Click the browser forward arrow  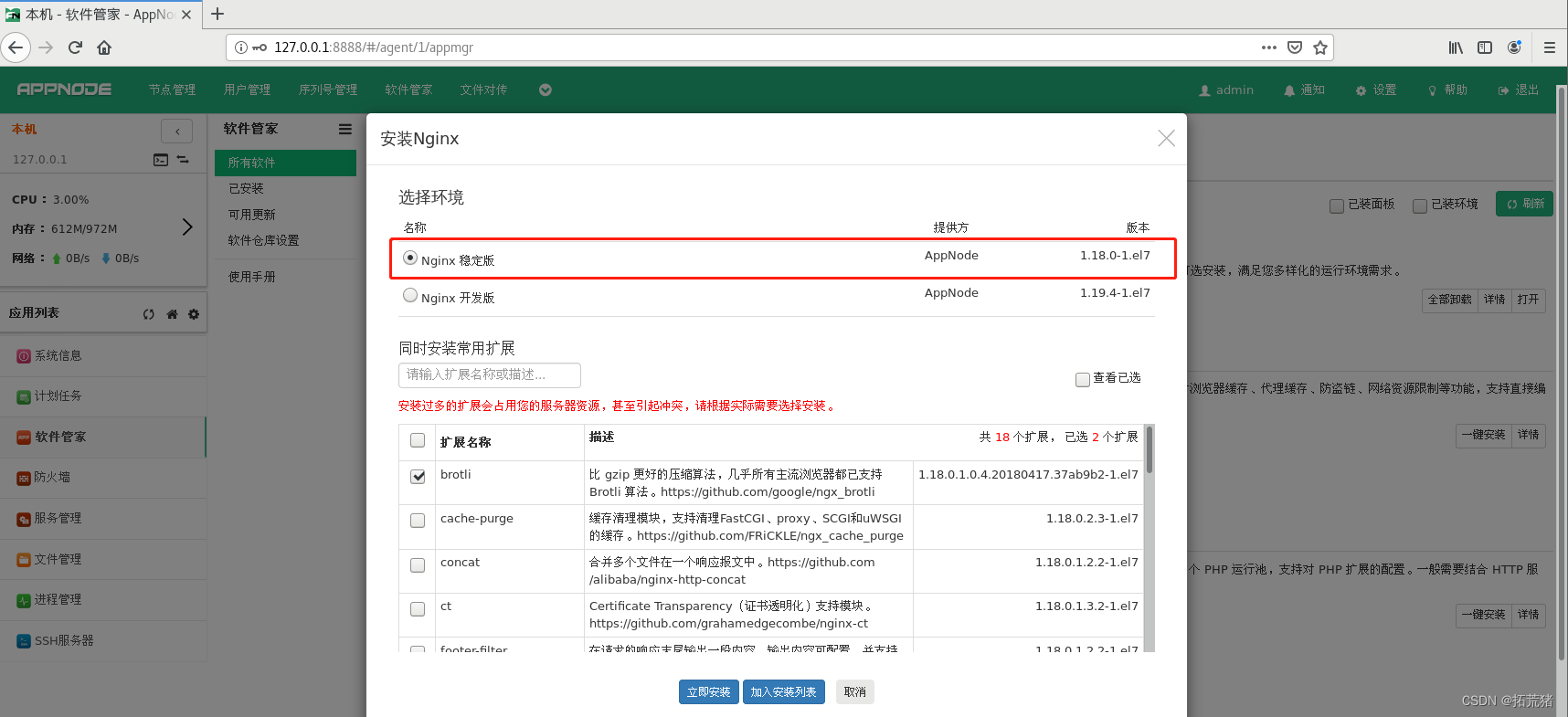tap(46, 47)
